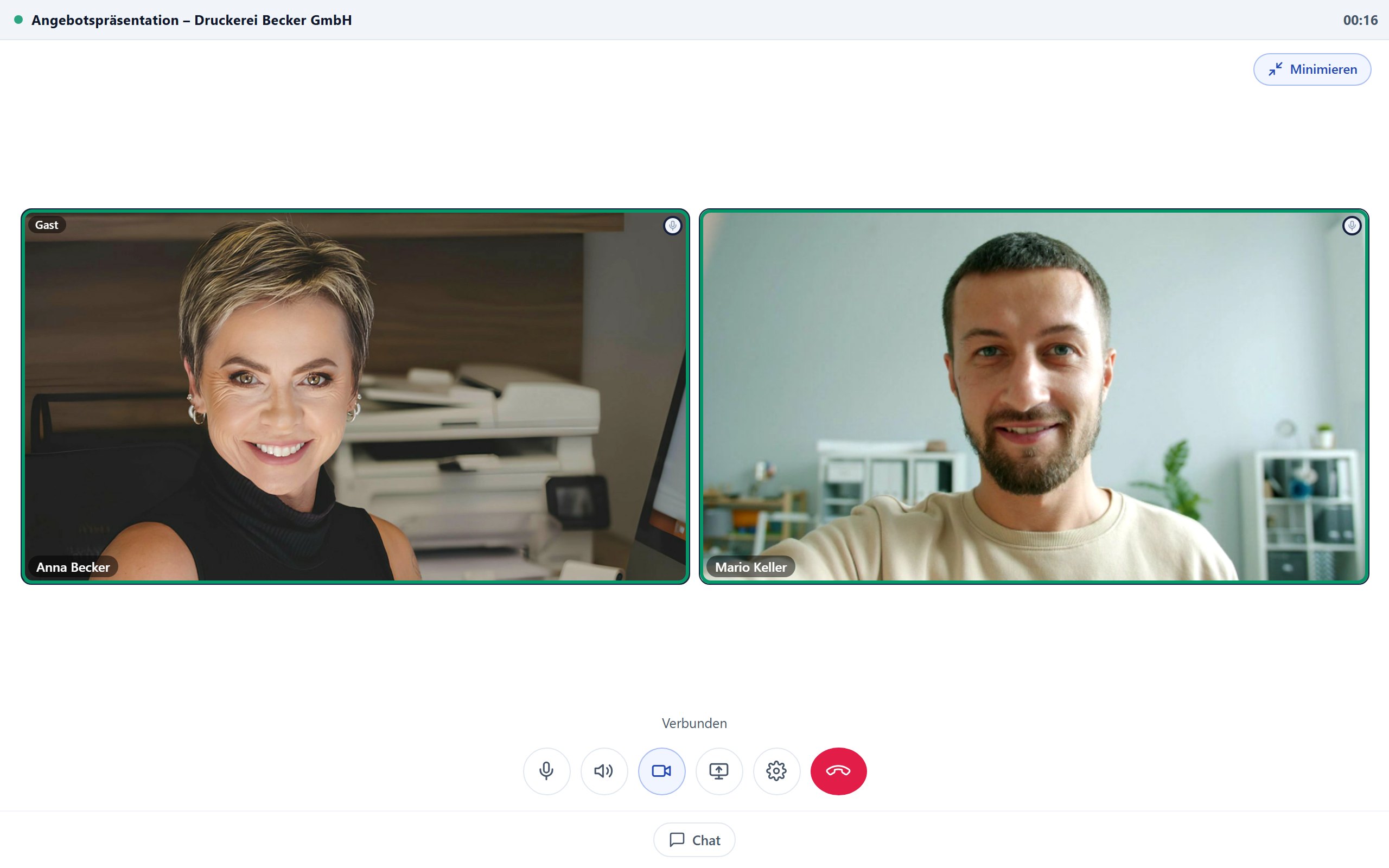The height and width of the screenshot is (868, 1389).
Task: Turn off the camera button
Action: click(661, 771)
